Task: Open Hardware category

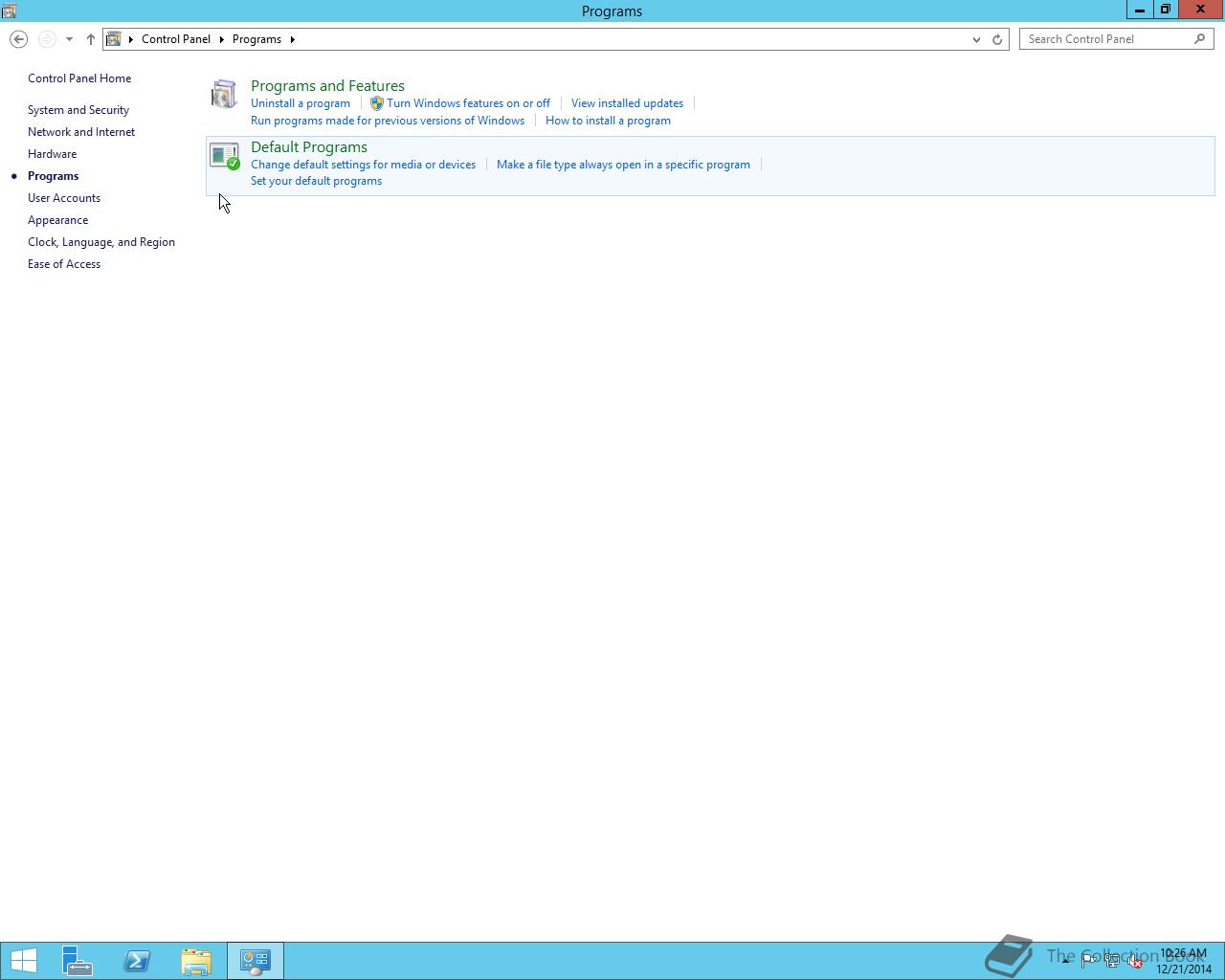Action: (x=52, y=154)
